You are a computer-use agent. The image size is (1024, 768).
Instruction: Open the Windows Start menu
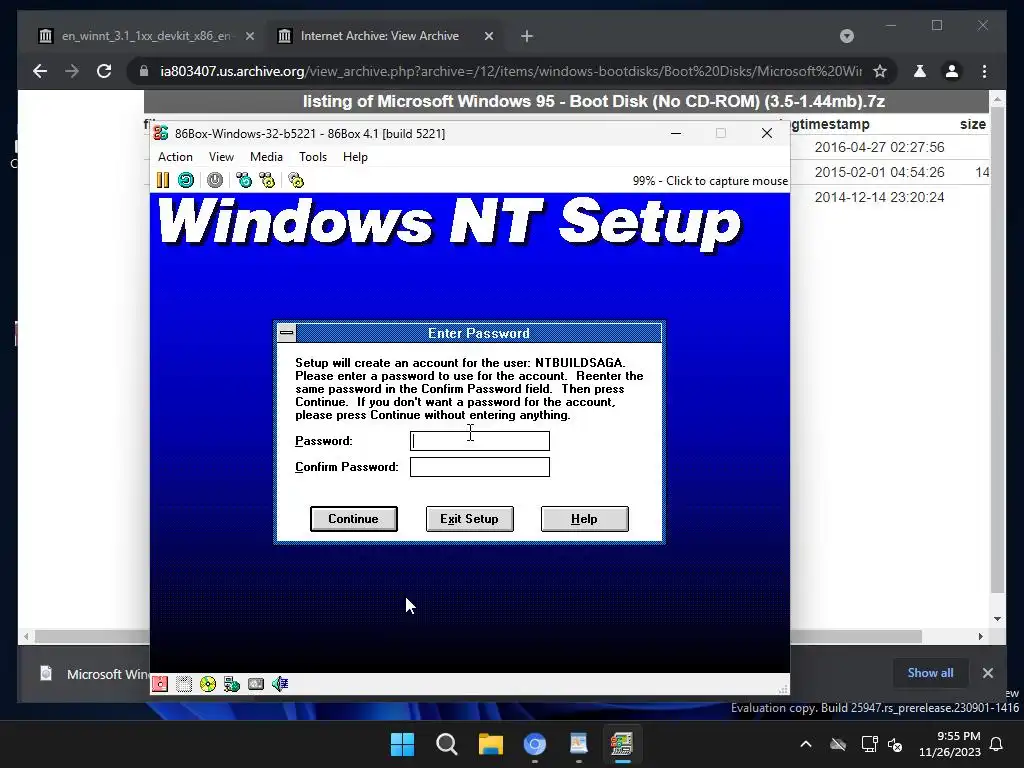[x=402, y=744]
